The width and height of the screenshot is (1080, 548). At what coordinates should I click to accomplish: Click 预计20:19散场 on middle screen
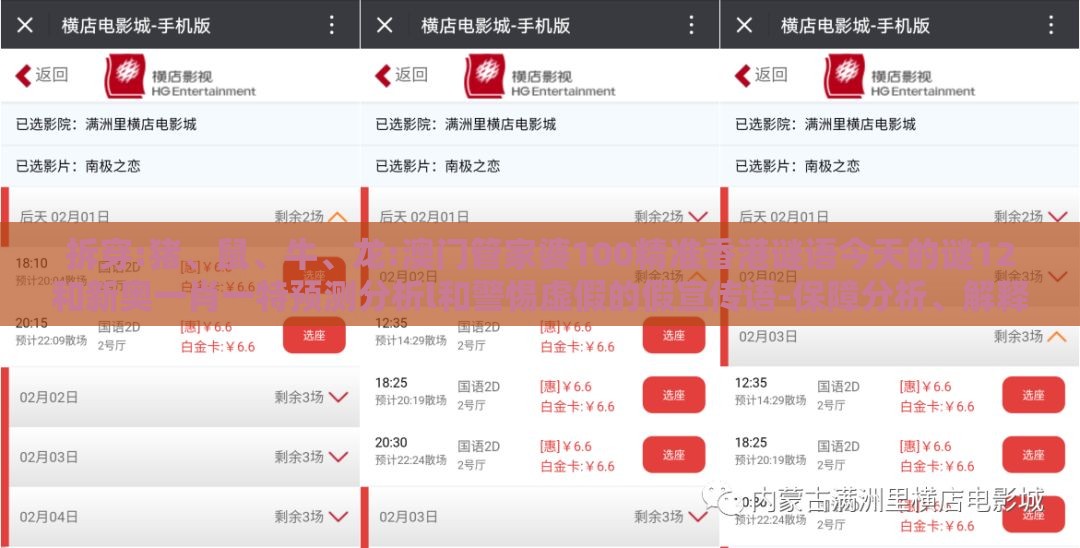click(411, 401)
